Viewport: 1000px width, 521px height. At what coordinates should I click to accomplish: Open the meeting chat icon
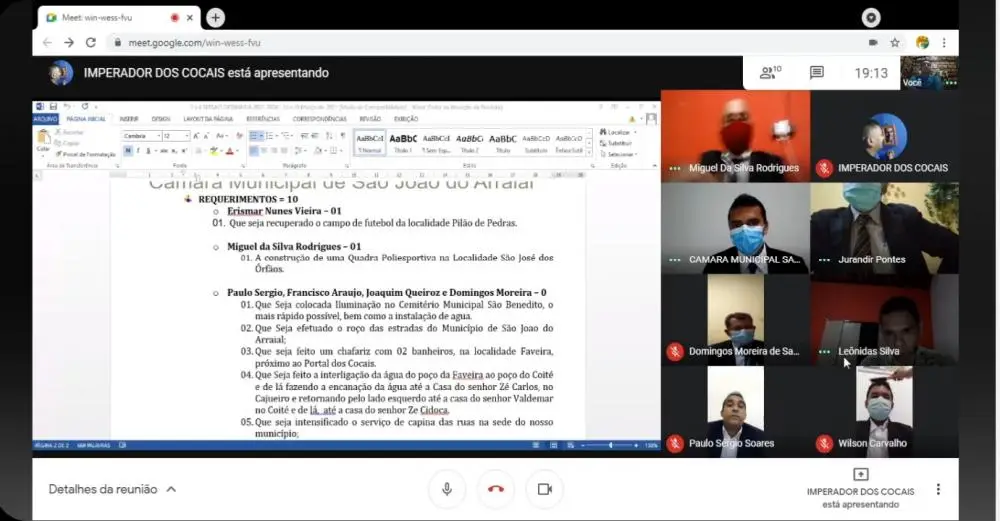click(817, 73)
